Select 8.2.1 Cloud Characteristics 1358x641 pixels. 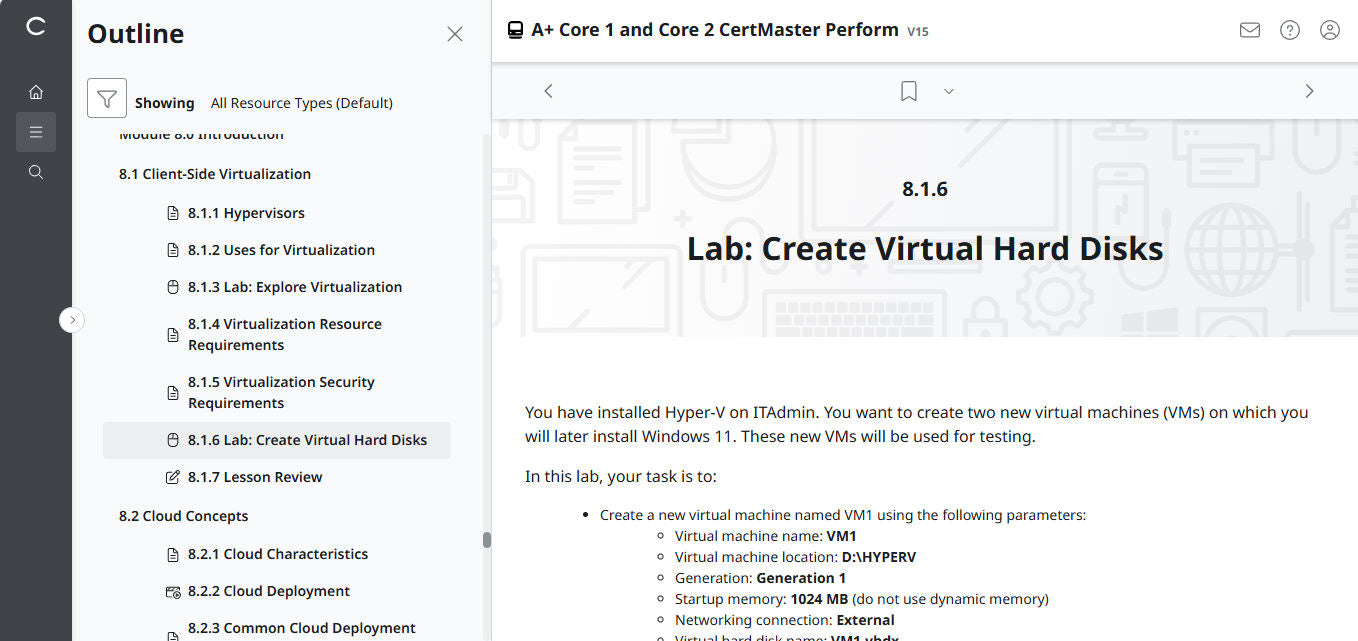tap(278, 553)
